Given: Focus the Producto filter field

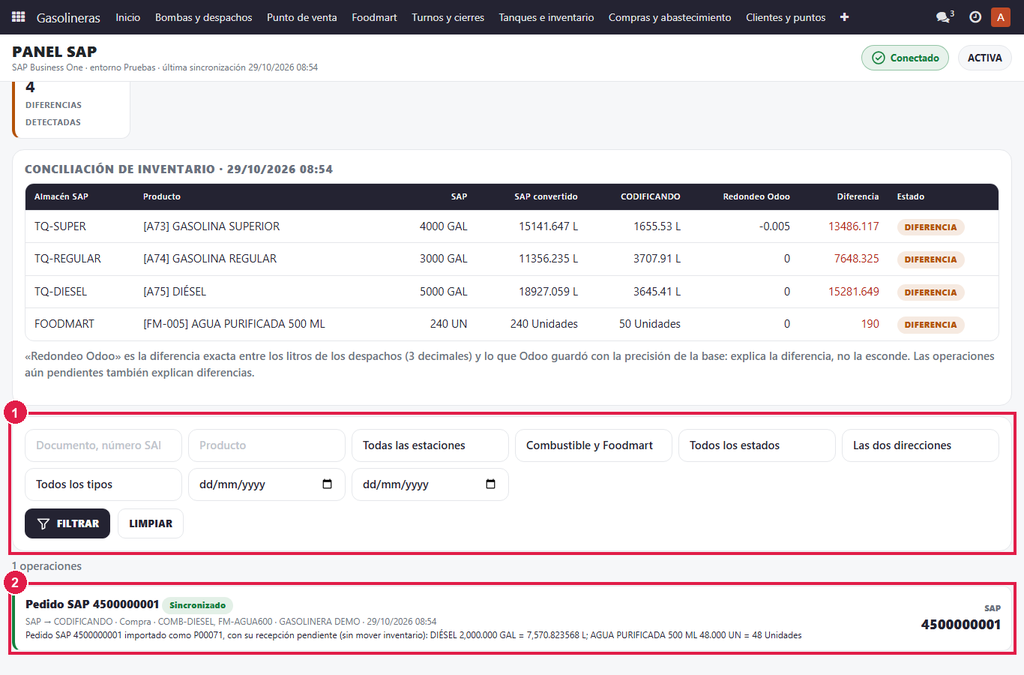Looking at the screenshot, I should (x=266, y=445).
